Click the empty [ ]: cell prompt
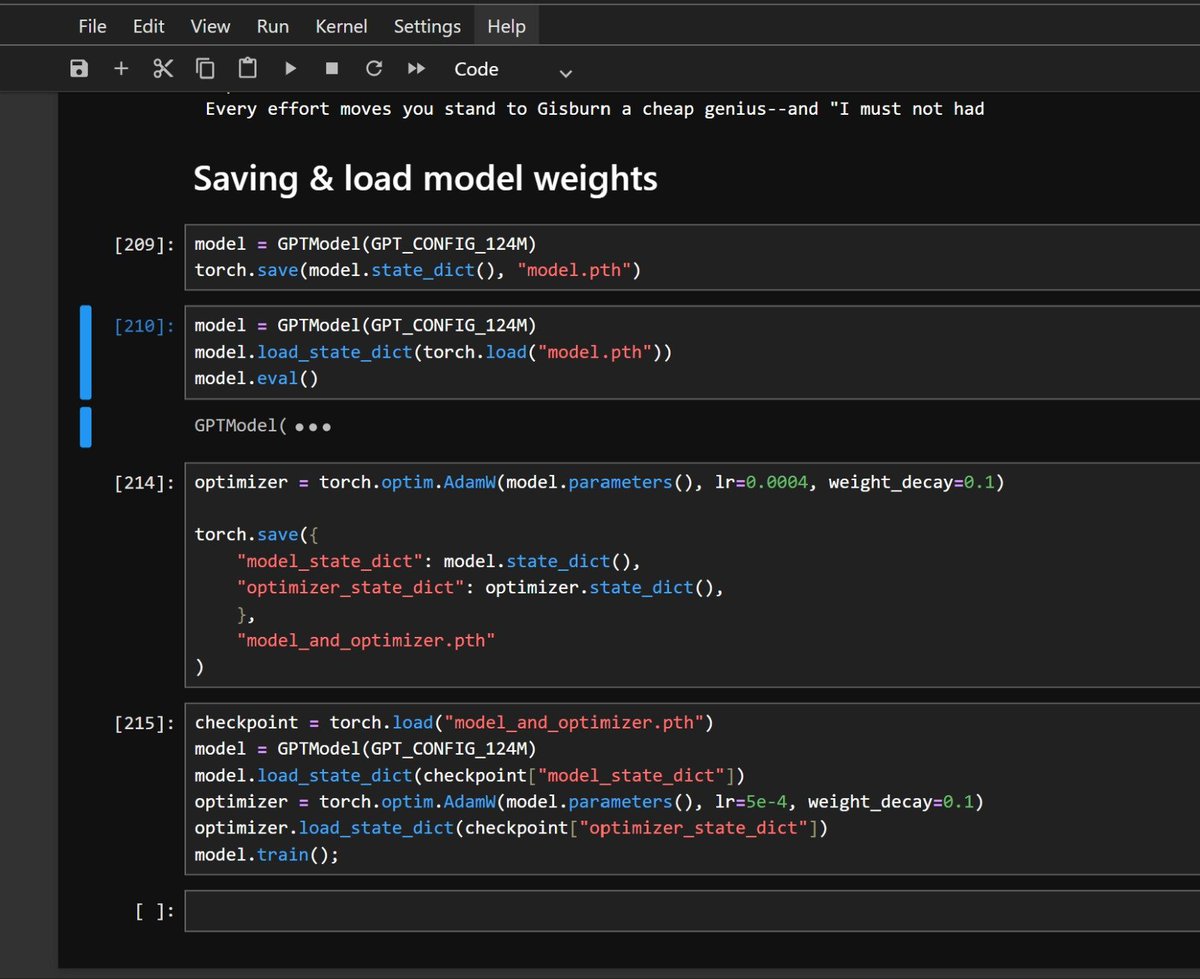This screenshot has width=1200, height=979. (x=154, y=911)
